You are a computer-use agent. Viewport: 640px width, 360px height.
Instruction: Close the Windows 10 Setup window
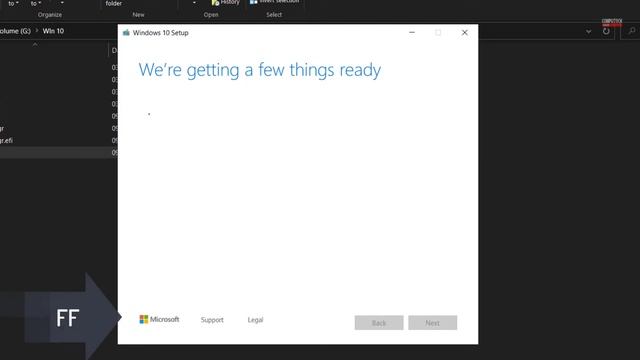point(464,33)
